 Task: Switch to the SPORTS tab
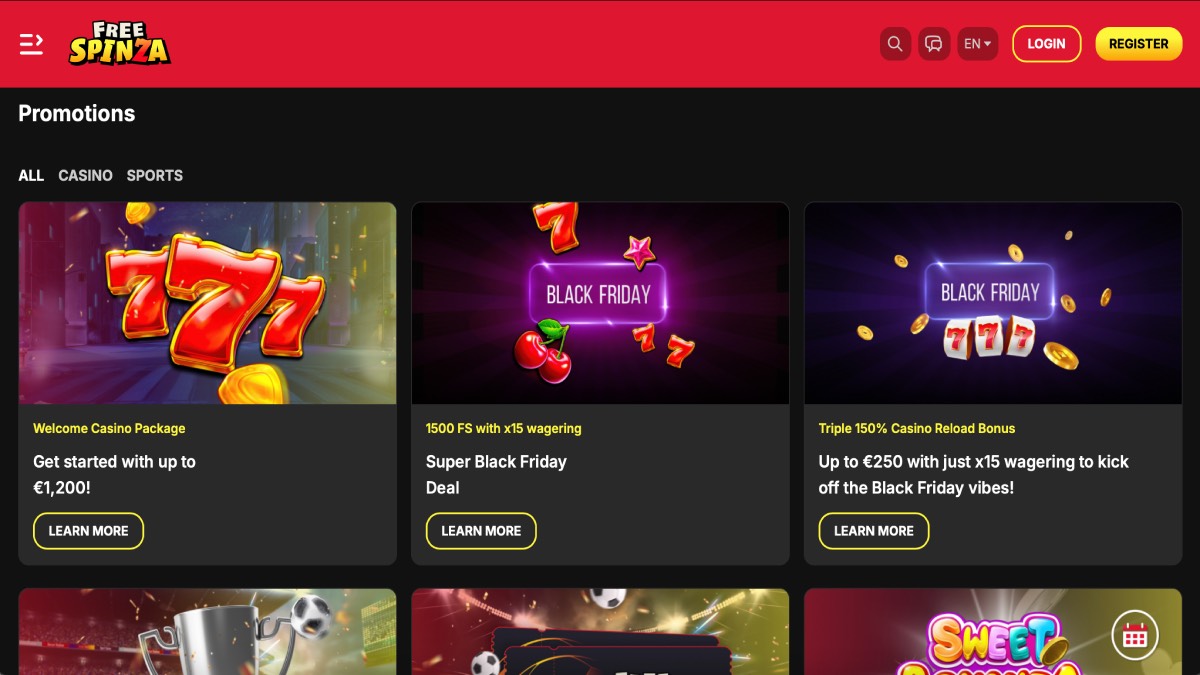pyautogui.click(x=155, y=175)
